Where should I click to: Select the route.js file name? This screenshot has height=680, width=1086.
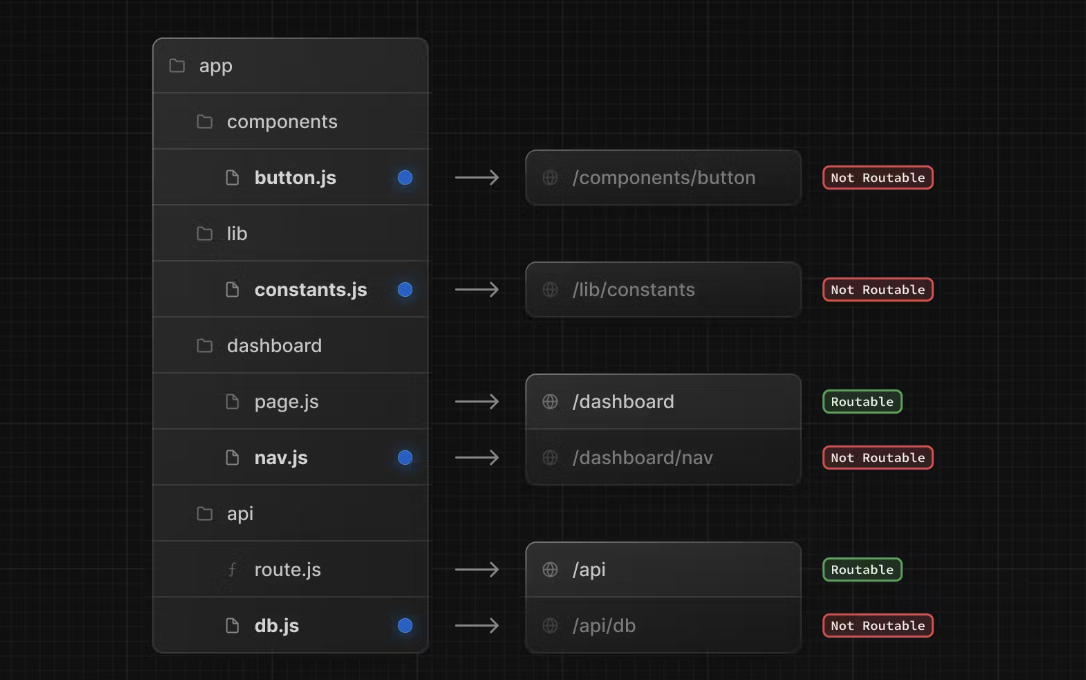pos(287,570)
